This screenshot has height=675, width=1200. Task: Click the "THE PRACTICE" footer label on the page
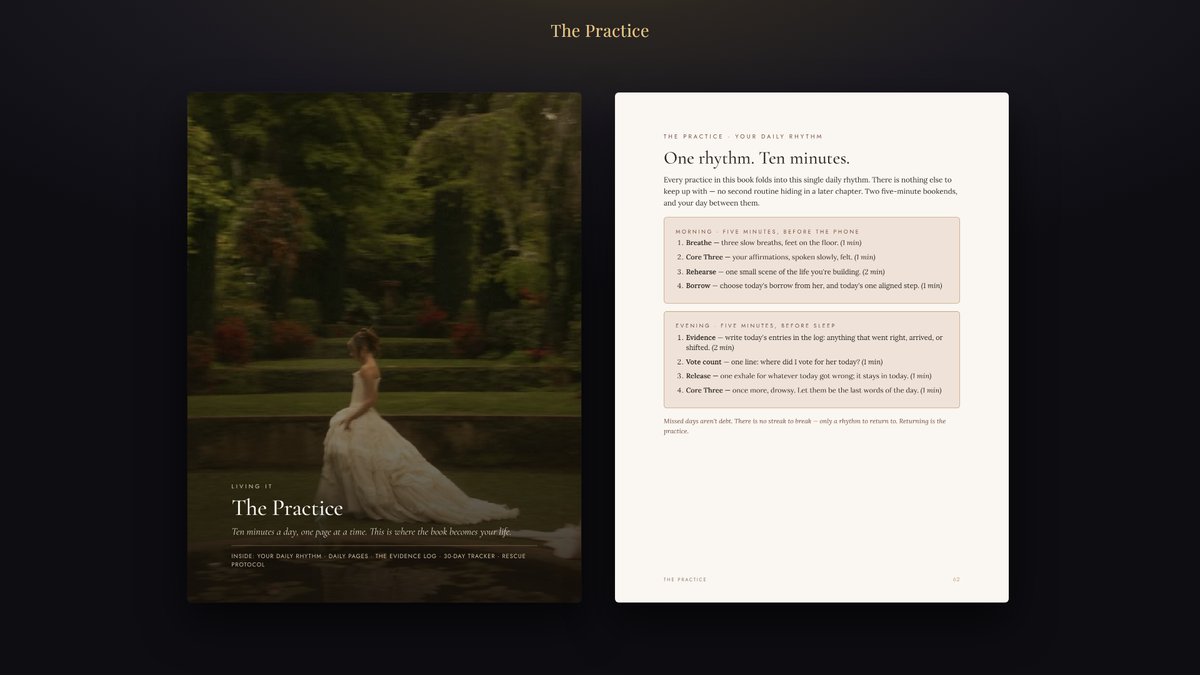[x=685, y=580]
